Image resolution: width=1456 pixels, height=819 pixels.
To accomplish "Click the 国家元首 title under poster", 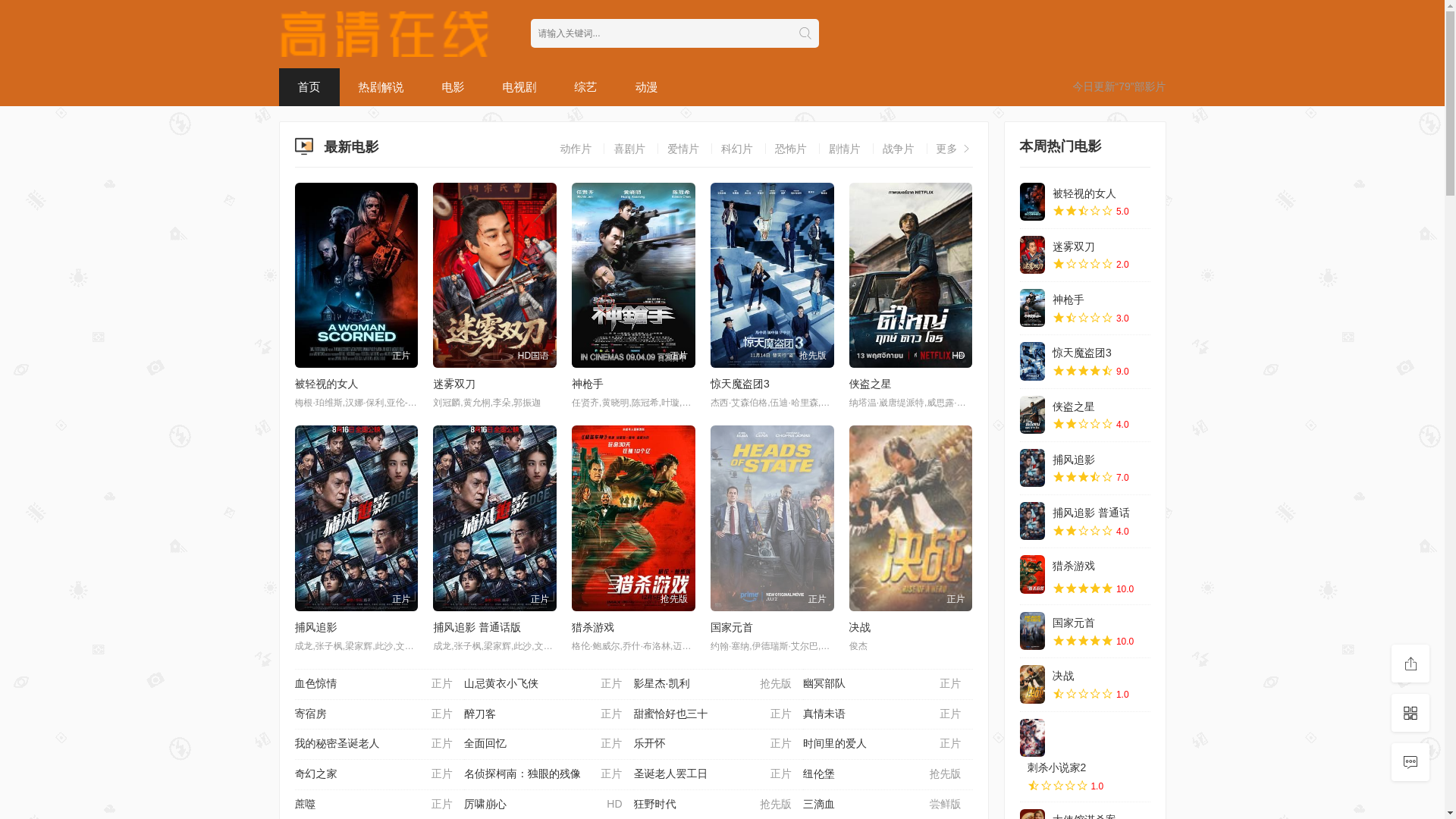I will [732, 628].
